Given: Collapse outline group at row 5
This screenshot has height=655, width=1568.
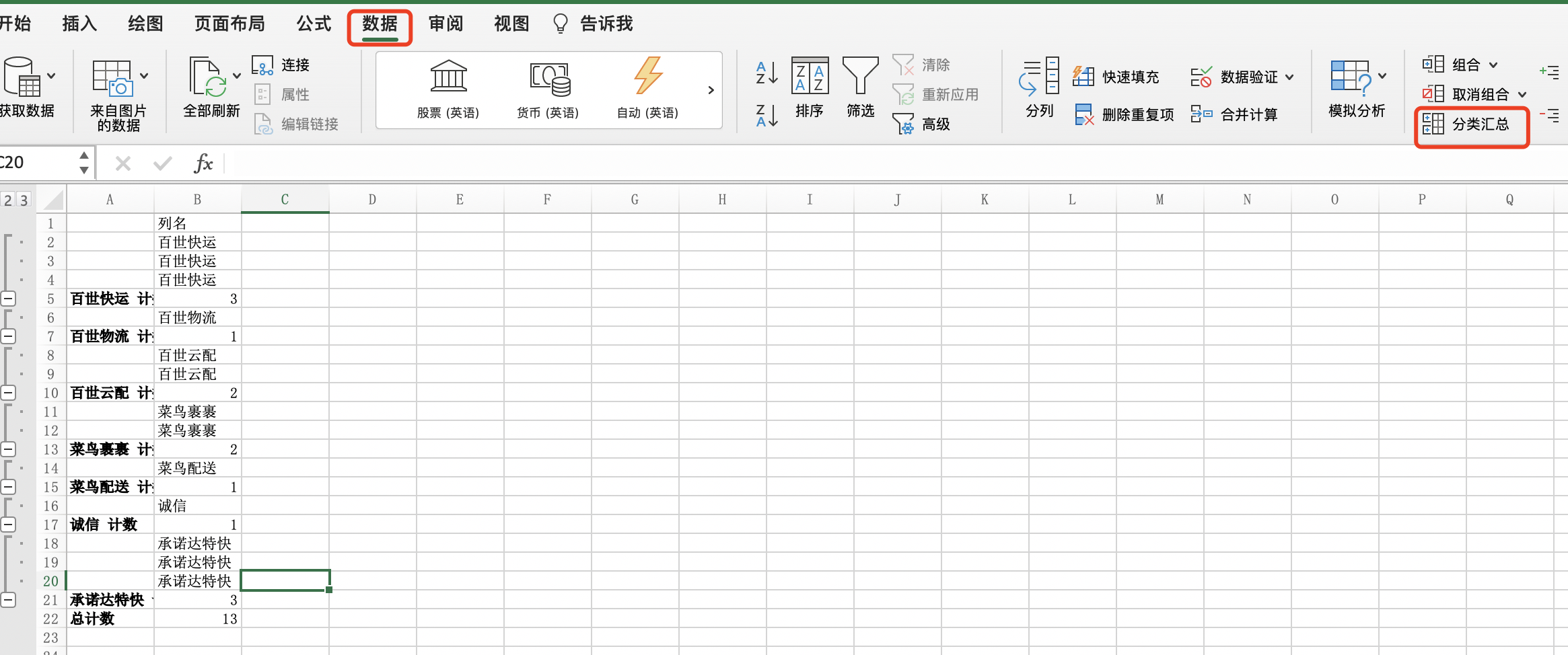Looking at the screenshot, I should (x=8, y=299).
